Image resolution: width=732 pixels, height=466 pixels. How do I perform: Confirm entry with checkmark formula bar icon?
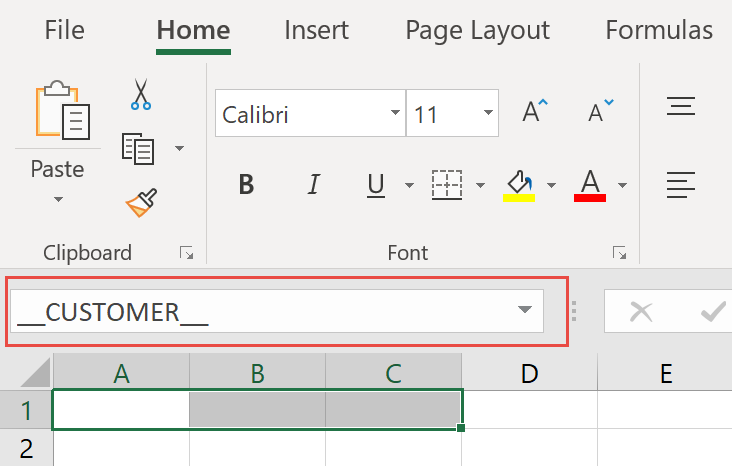pyautogui.click(x=713, y=311)
